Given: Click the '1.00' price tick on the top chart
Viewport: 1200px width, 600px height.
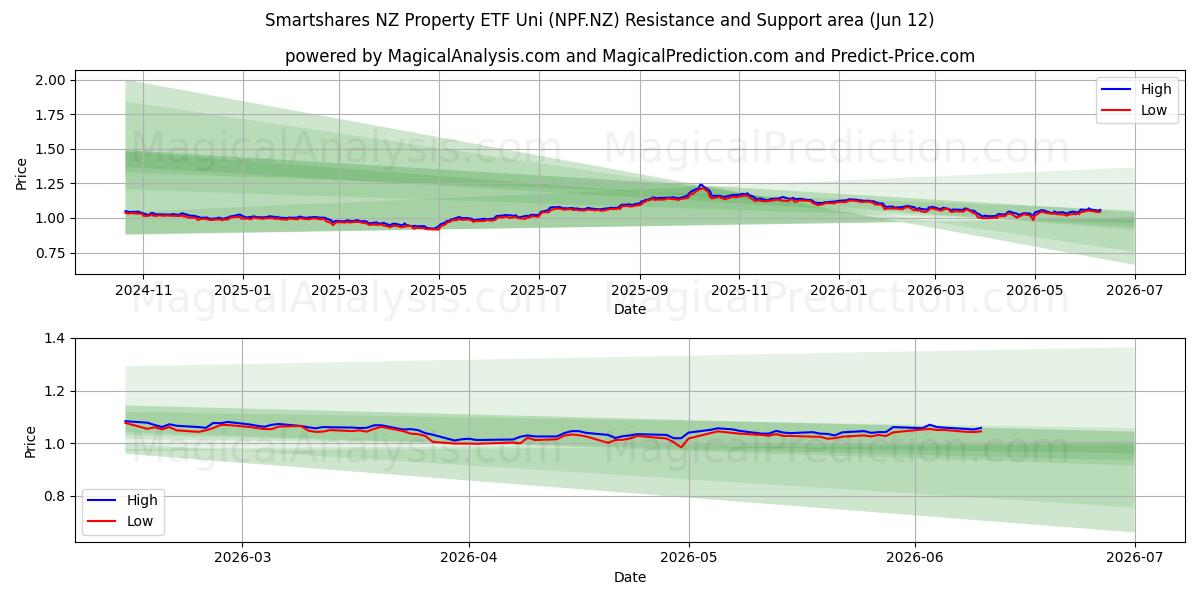Looking at the screenshot, I should [50, 218].
